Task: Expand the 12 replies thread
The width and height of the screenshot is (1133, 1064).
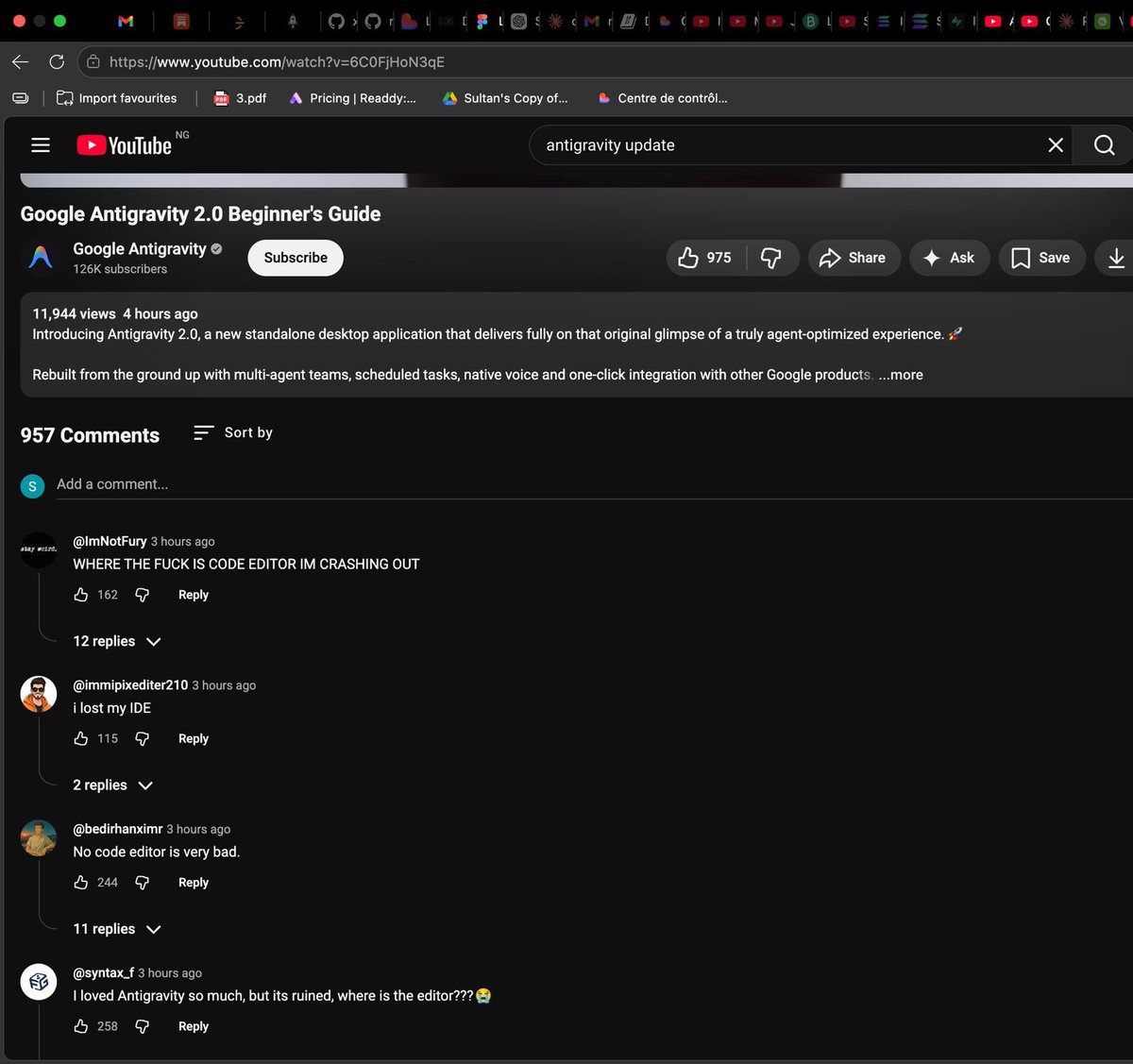Action: coord(117,641)
